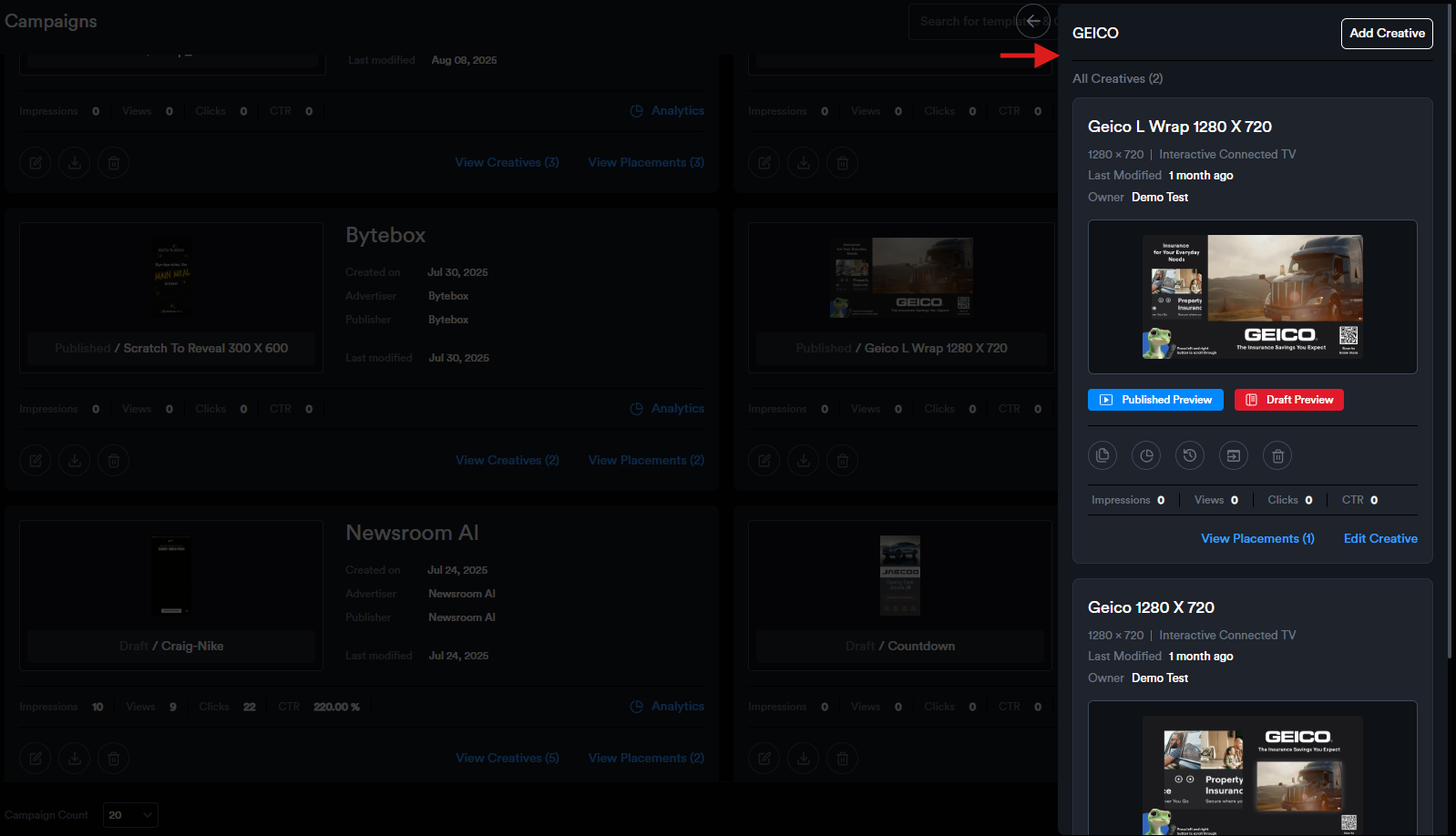Open Published Preview of Geico L Wrap
Screen dimensions: 1456x836
click(x=1155, y=400)
